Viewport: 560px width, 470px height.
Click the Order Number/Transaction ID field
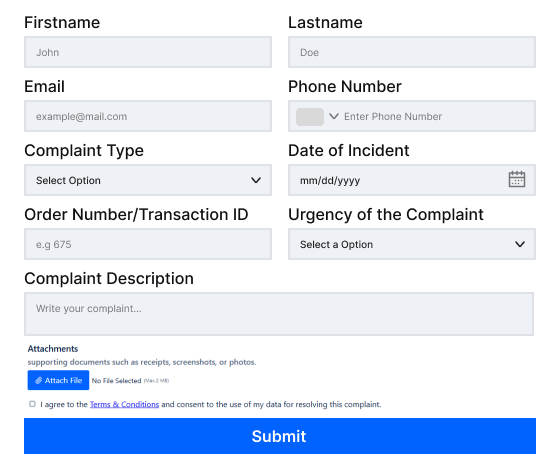click(x=148, y=244)
